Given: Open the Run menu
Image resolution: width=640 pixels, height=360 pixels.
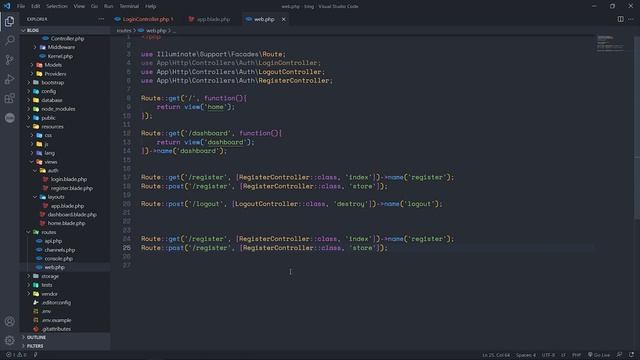Looking at the screenshot, I should point(109,6).
